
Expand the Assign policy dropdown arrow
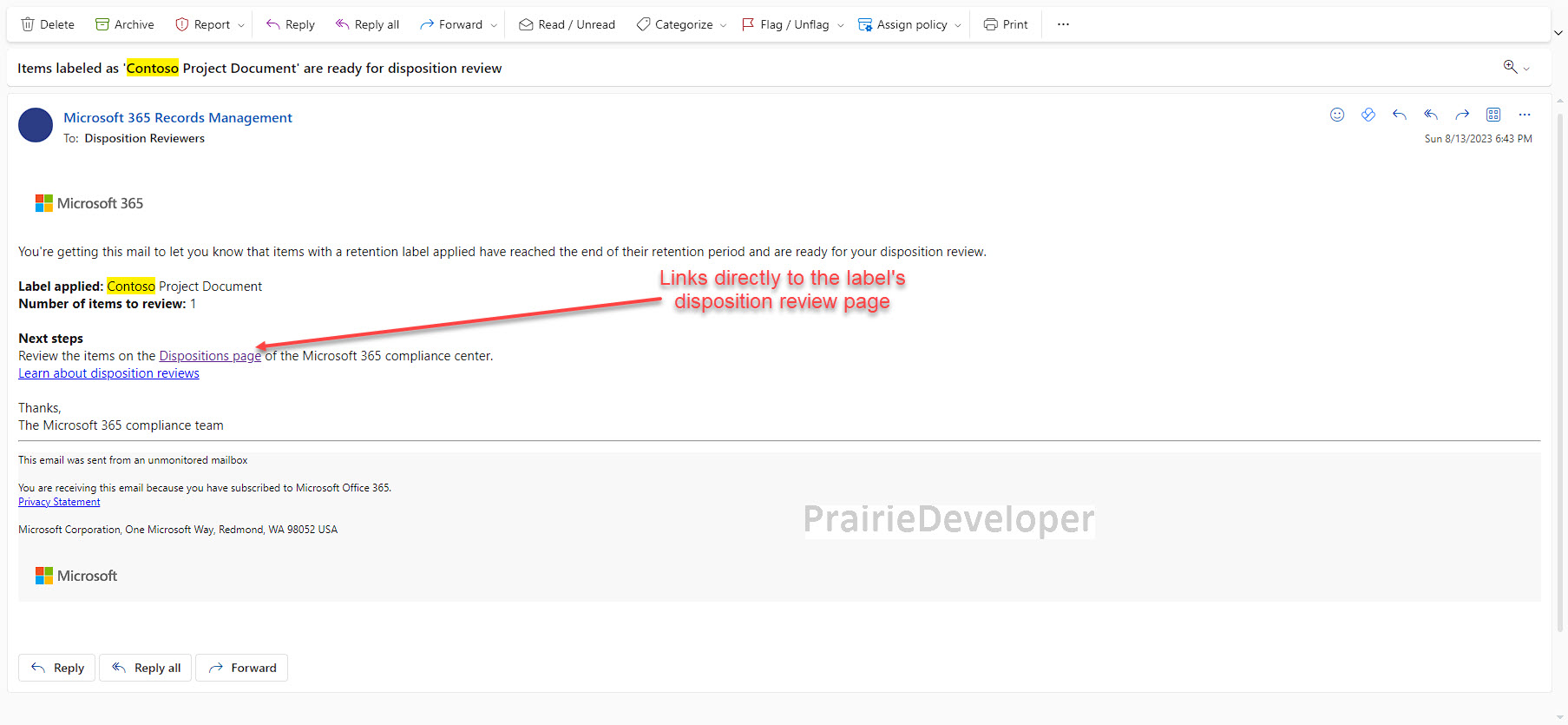click(x=958, y=25)
